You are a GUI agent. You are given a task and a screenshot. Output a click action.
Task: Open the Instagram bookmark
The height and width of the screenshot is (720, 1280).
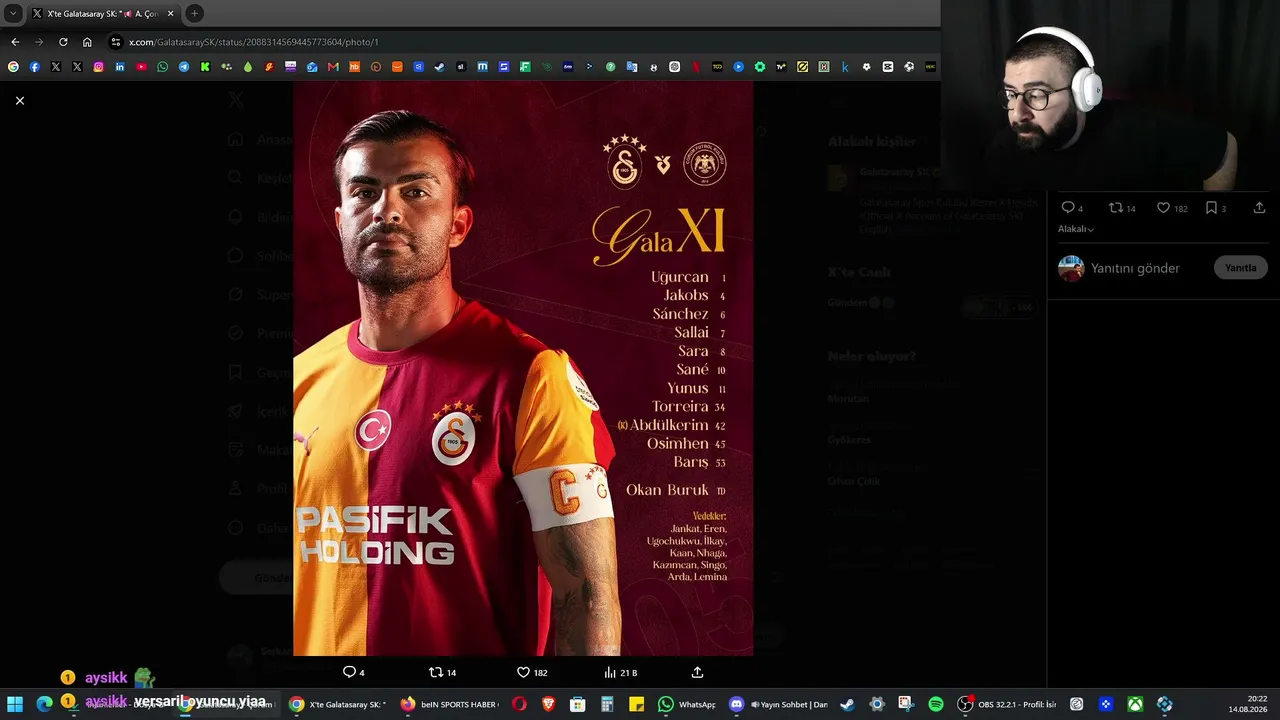[x=98, y=67]
